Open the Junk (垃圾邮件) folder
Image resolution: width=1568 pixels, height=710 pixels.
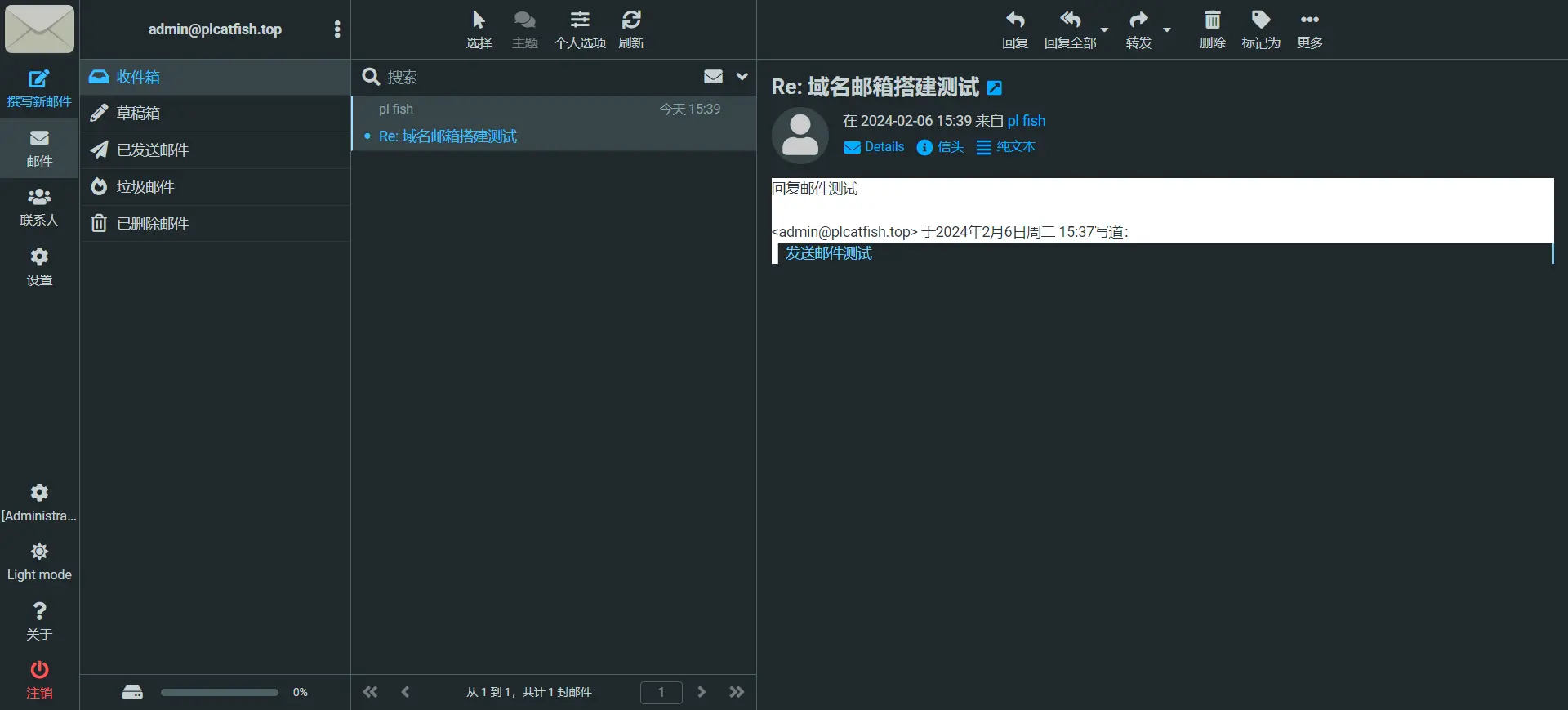(216, 187)
